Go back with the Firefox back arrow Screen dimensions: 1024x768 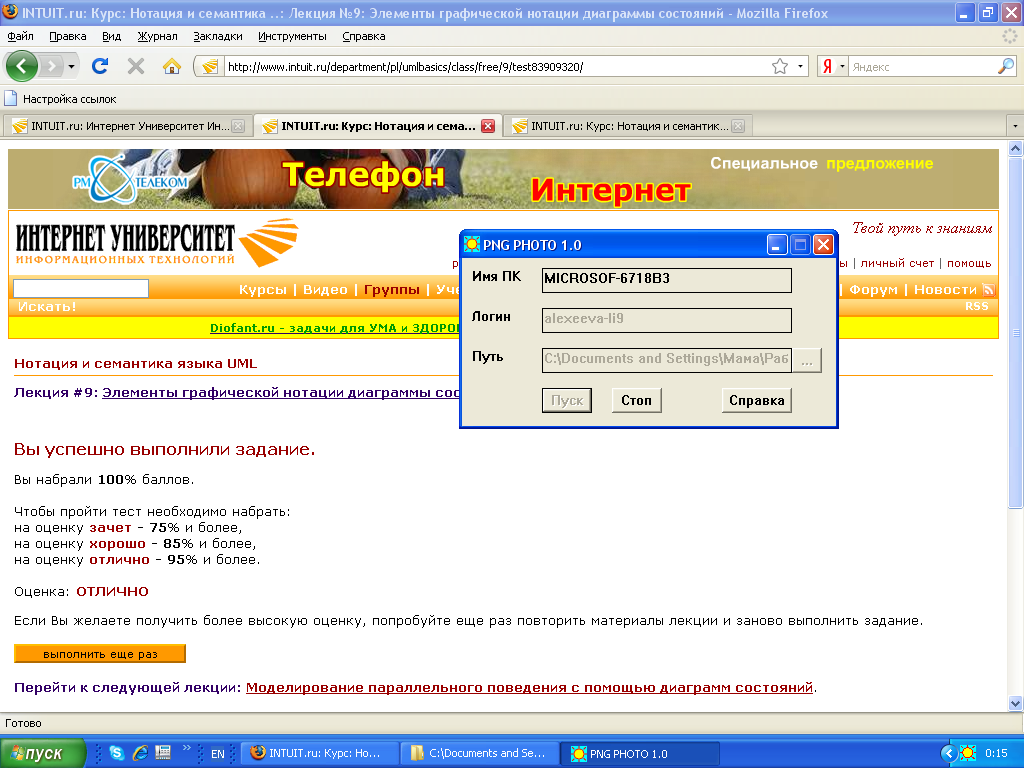tap(22, 66)
